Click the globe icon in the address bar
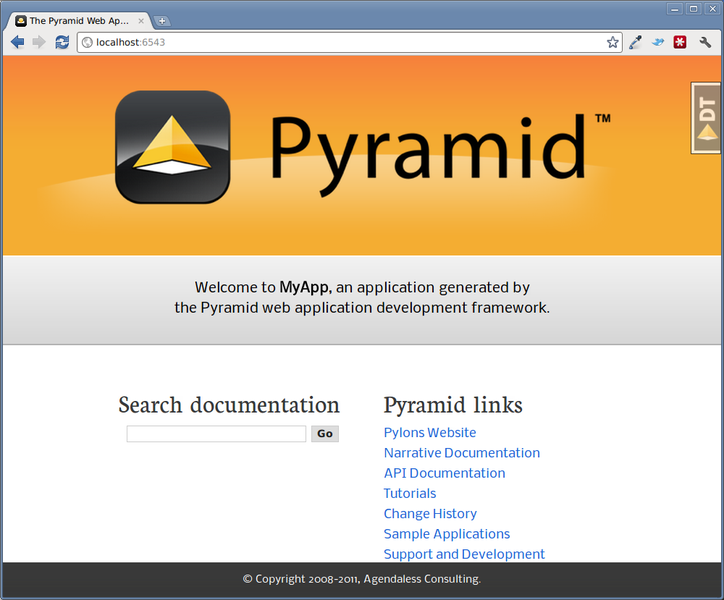The width and height of the screenshot is (724, 600). (x=87, y=42)
